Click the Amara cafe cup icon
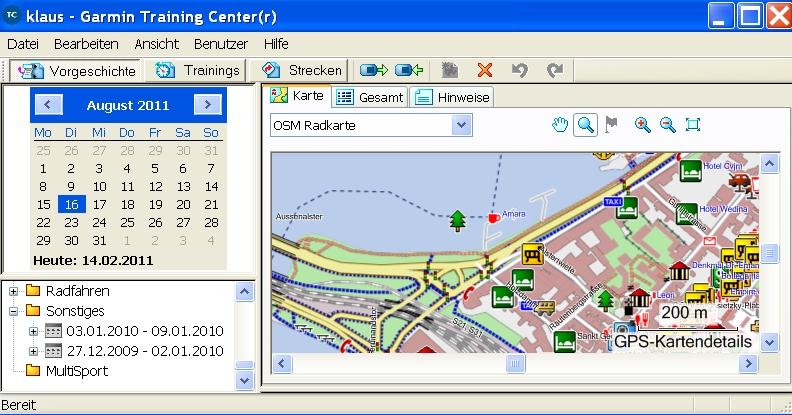The width and height of the screenshot is (792, 415). coord(493,218)
